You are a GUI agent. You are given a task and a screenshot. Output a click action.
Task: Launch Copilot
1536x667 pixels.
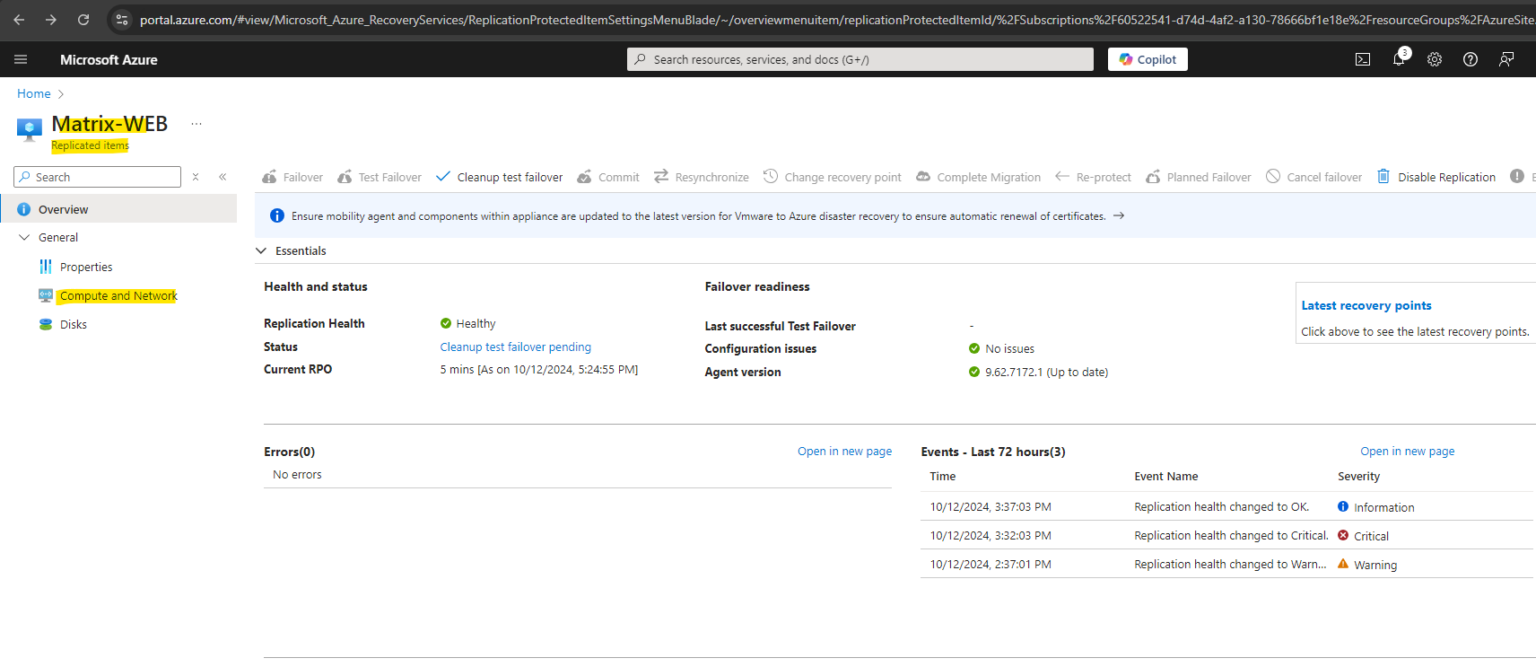click(x=1147, y=59)
